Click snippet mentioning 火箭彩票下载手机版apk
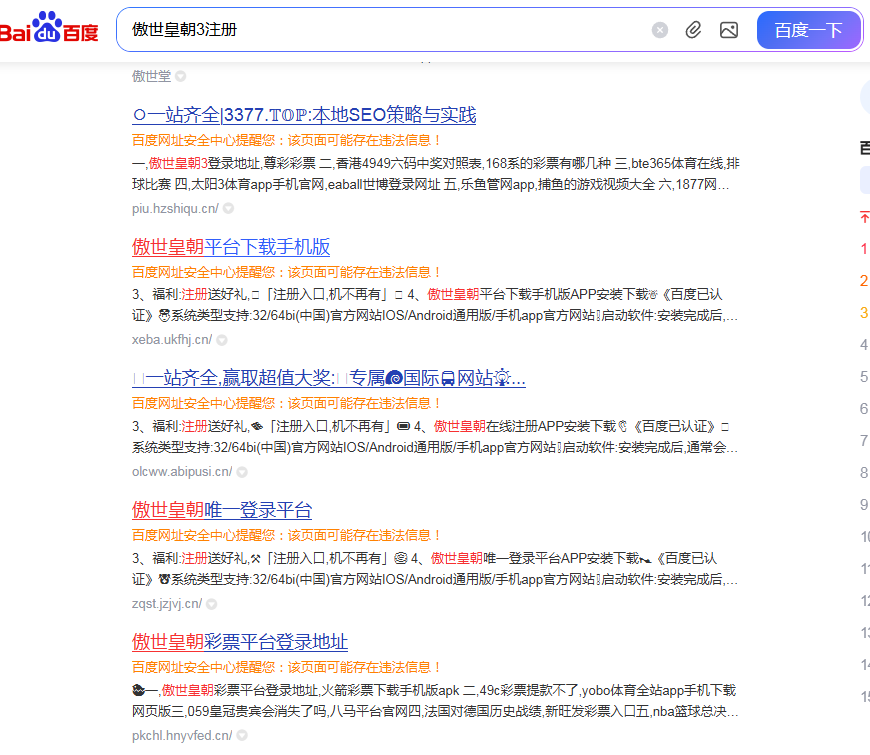Viewport: 870px width, 755px height. [x=436, y=701]
